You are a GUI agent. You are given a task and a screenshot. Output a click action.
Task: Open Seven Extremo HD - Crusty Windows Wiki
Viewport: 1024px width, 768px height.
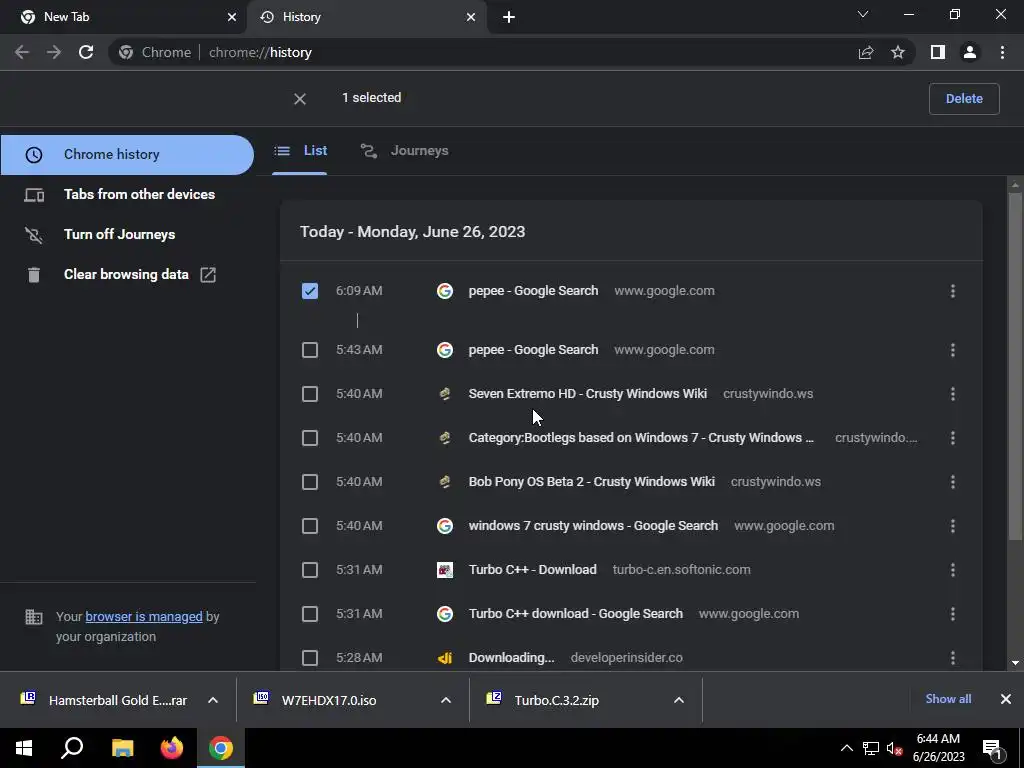[588, 394]
